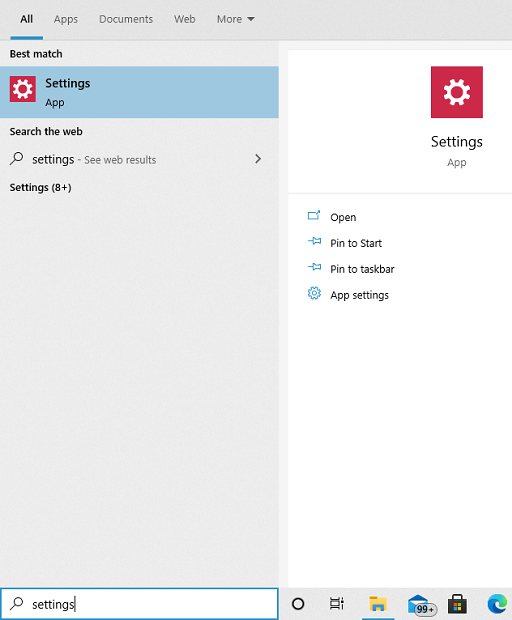Expand the Settings (8+) group
512x620 pixels.
point(40,187)
